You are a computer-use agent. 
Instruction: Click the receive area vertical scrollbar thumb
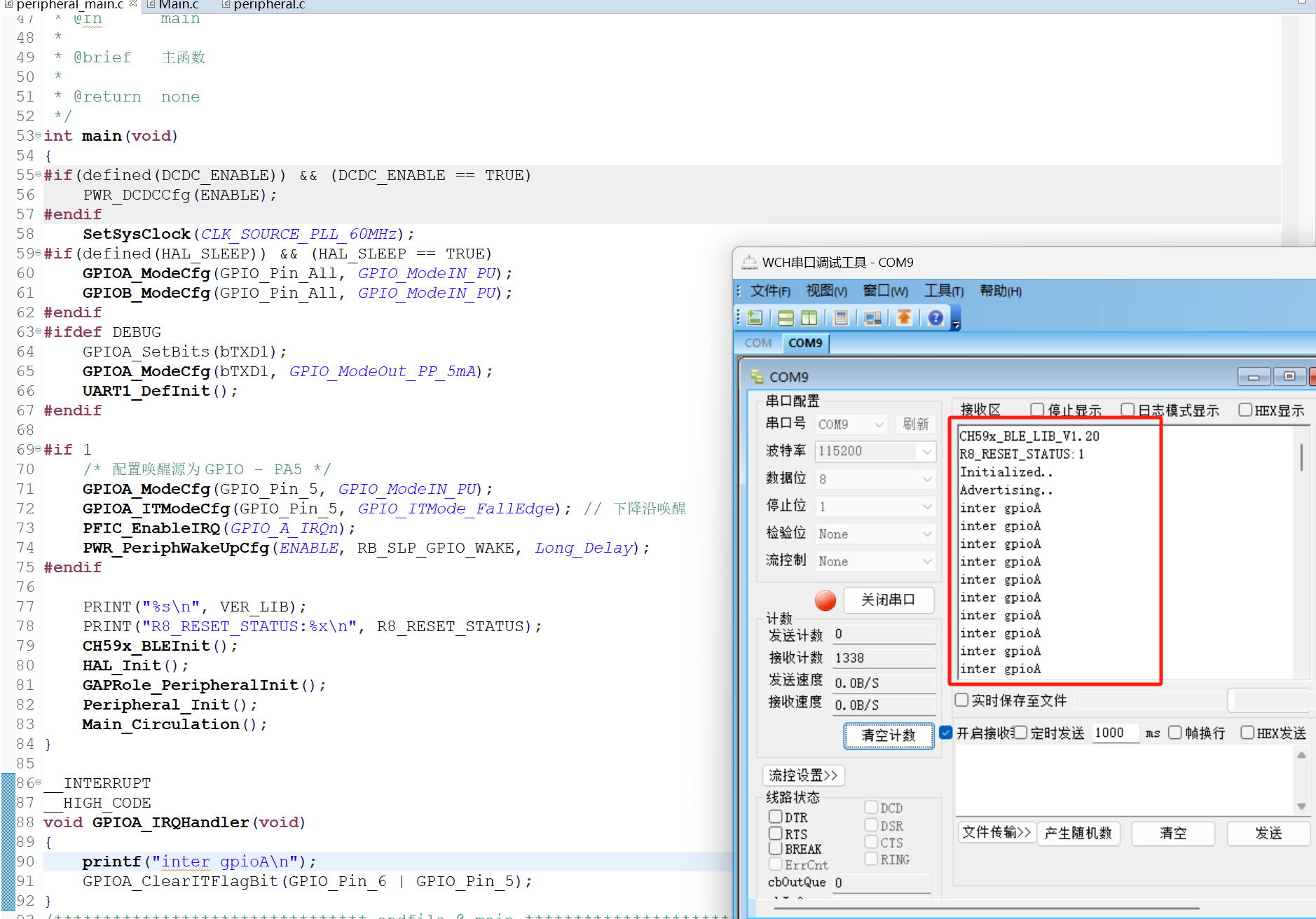click(1301, 457)
